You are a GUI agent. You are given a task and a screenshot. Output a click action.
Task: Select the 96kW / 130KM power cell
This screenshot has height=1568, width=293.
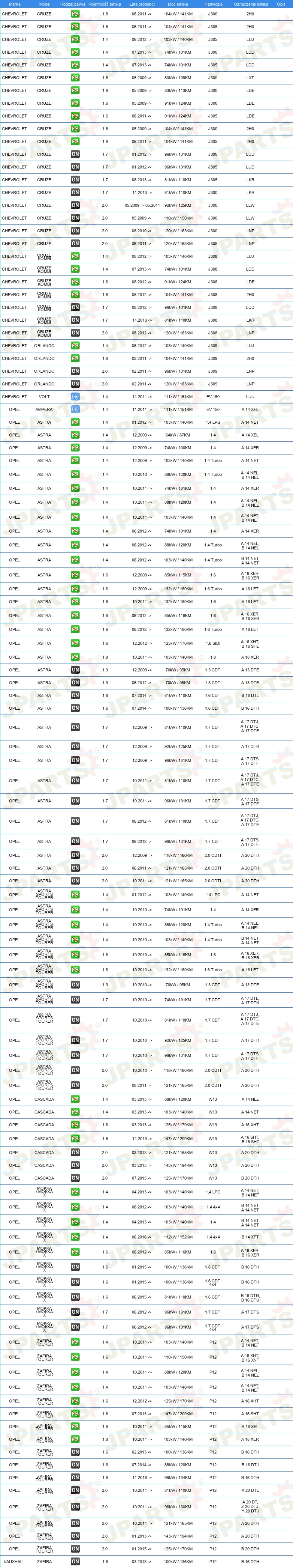tap(178, 1506)
